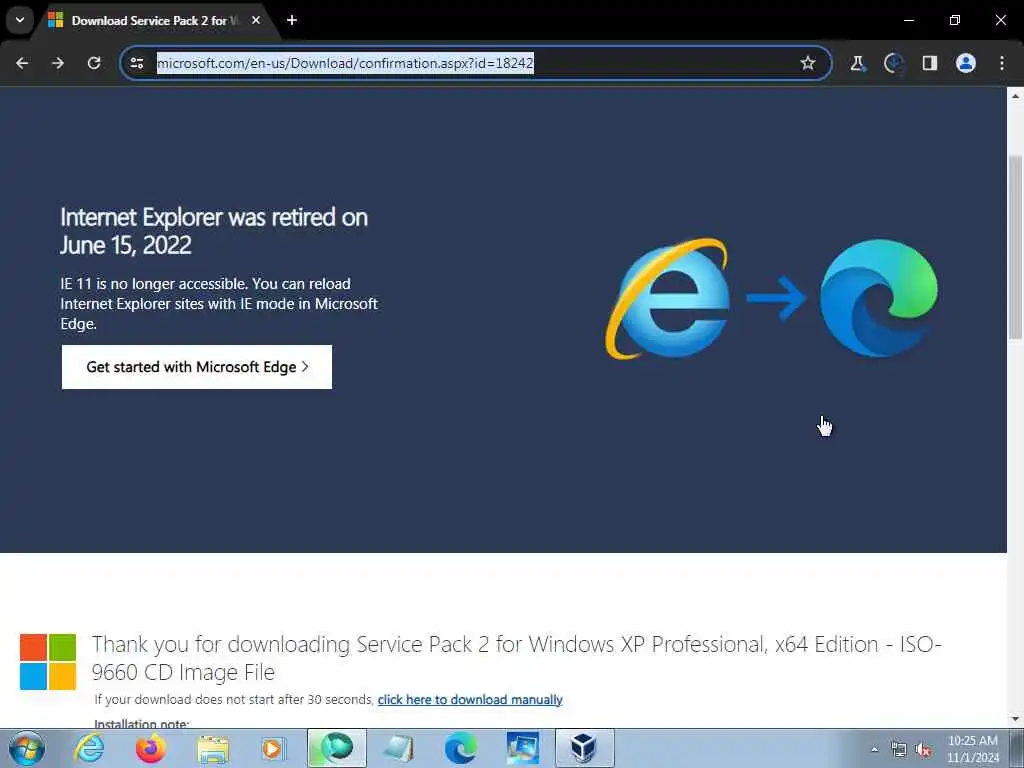Launch Internet Explorer from the taskbar

click(x=89, y=748)
